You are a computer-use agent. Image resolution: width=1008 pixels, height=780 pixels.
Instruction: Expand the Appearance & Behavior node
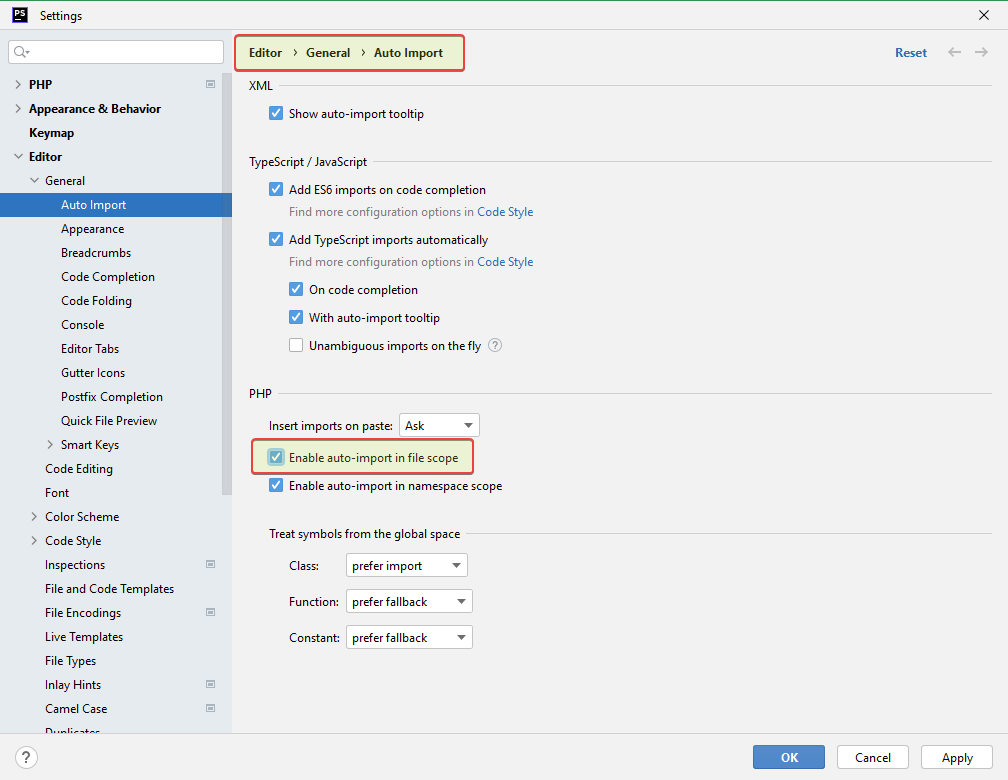[18, 109]
